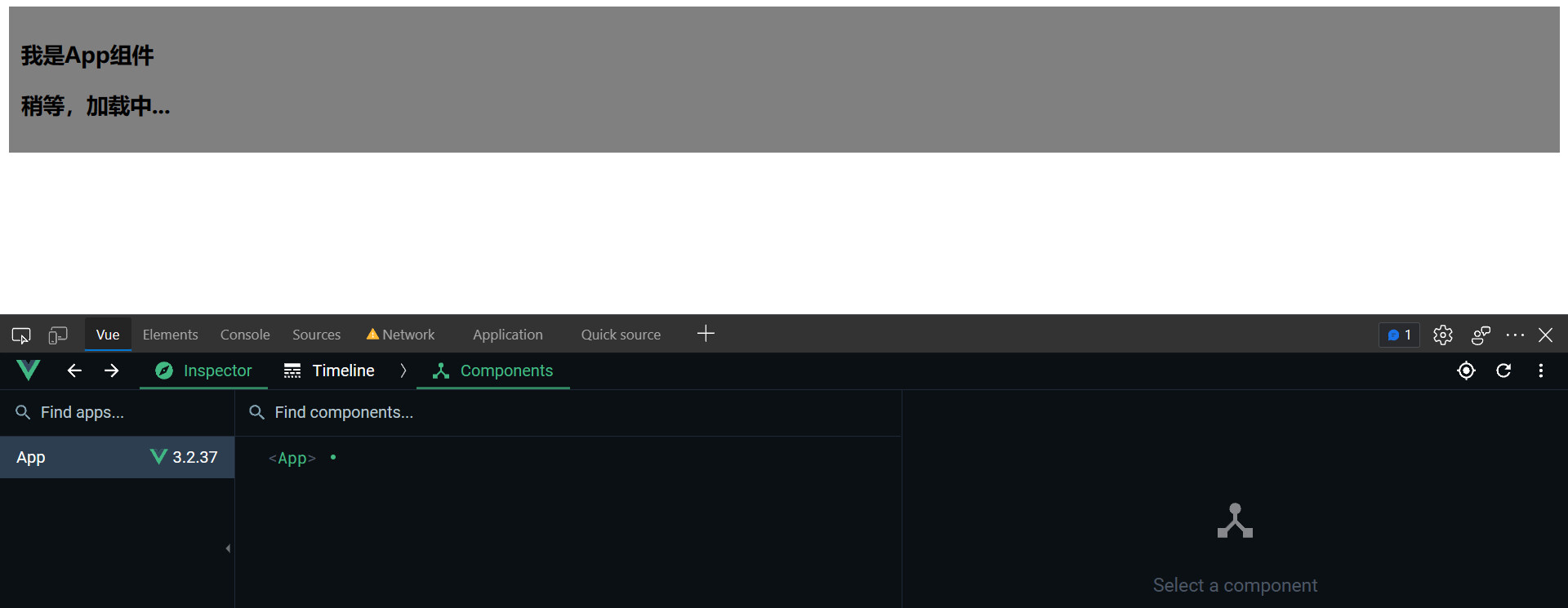Open the Quick source tab

(x=621, y=335)
